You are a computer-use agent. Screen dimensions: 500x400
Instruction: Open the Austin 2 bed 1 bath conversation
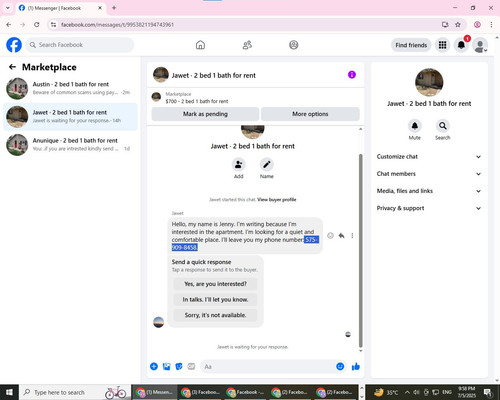pos(70,88)
